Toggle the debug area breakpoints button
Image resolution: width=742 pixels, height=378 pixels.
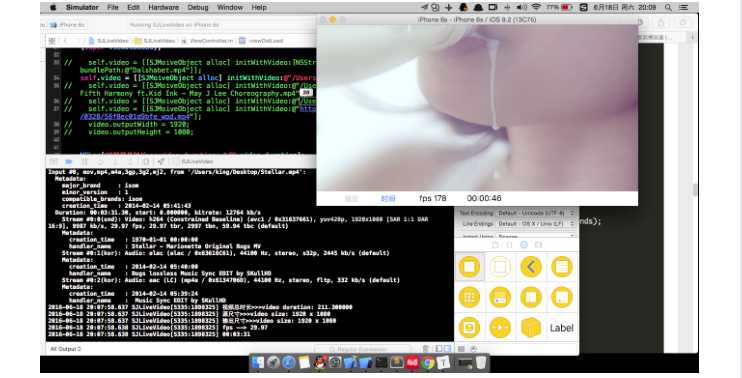point(69,162)
